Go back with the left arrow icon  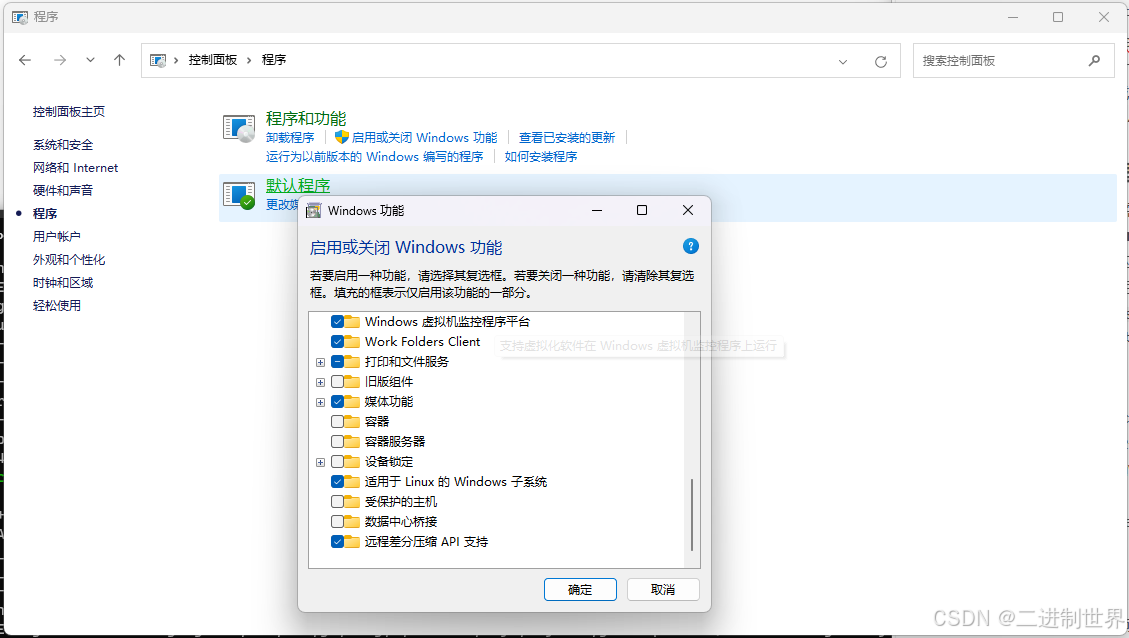tap(25, 60)
